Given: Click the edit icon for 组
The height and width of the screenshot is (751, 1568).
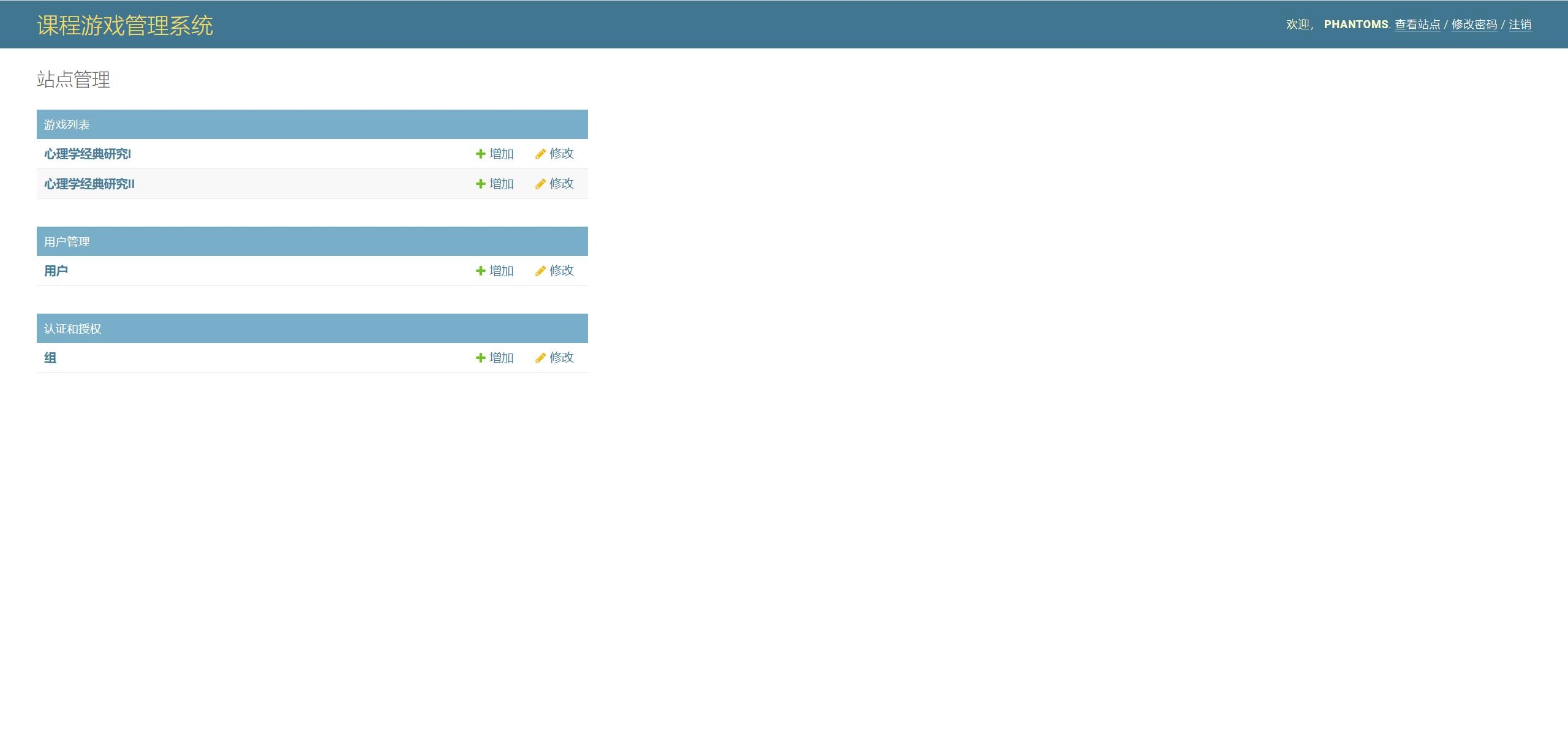Looking at the screenshot, I should pyautogui.click(x=539, y=358).
